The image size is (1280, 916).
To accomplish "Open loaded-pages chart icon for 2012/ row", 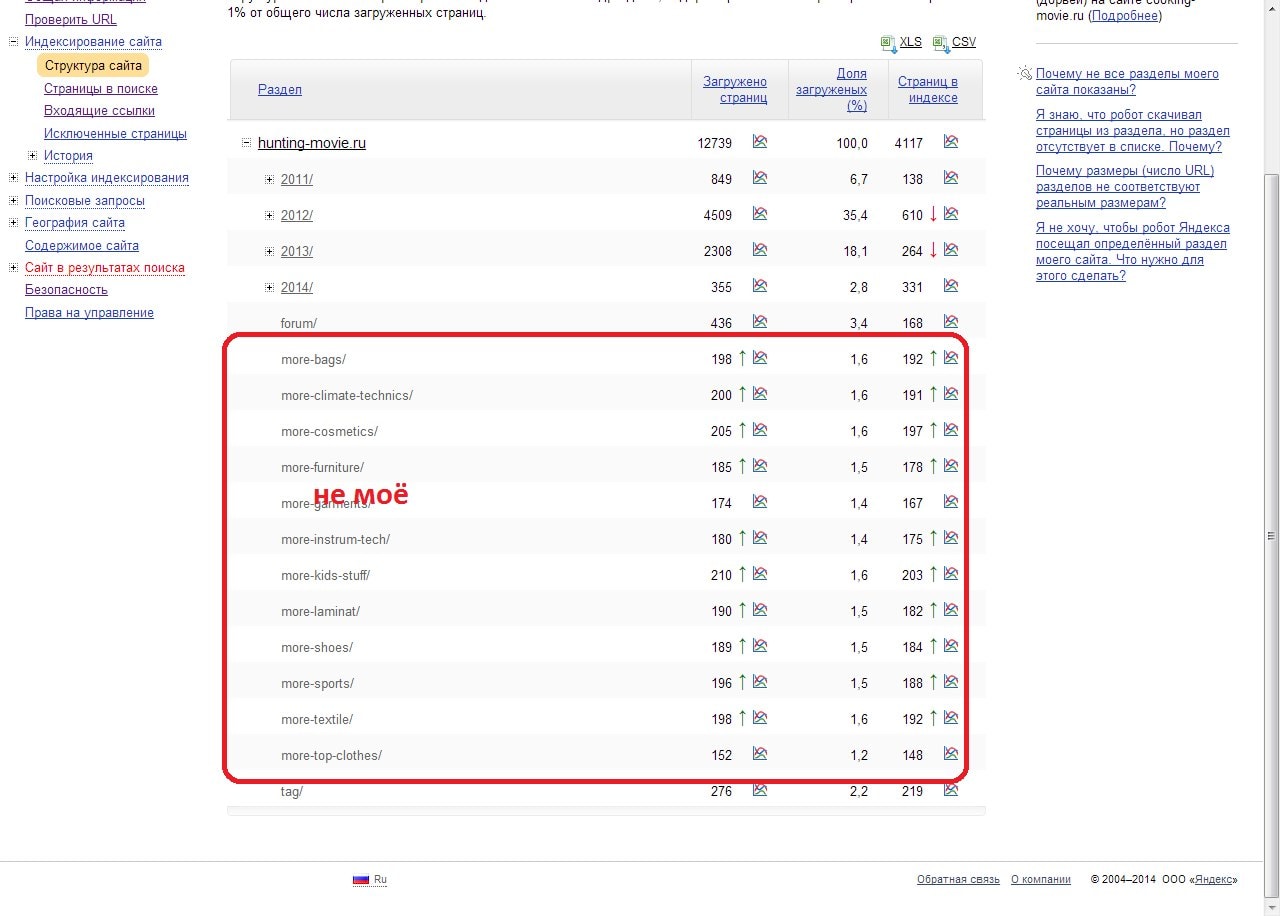I will tap(760, 214).
